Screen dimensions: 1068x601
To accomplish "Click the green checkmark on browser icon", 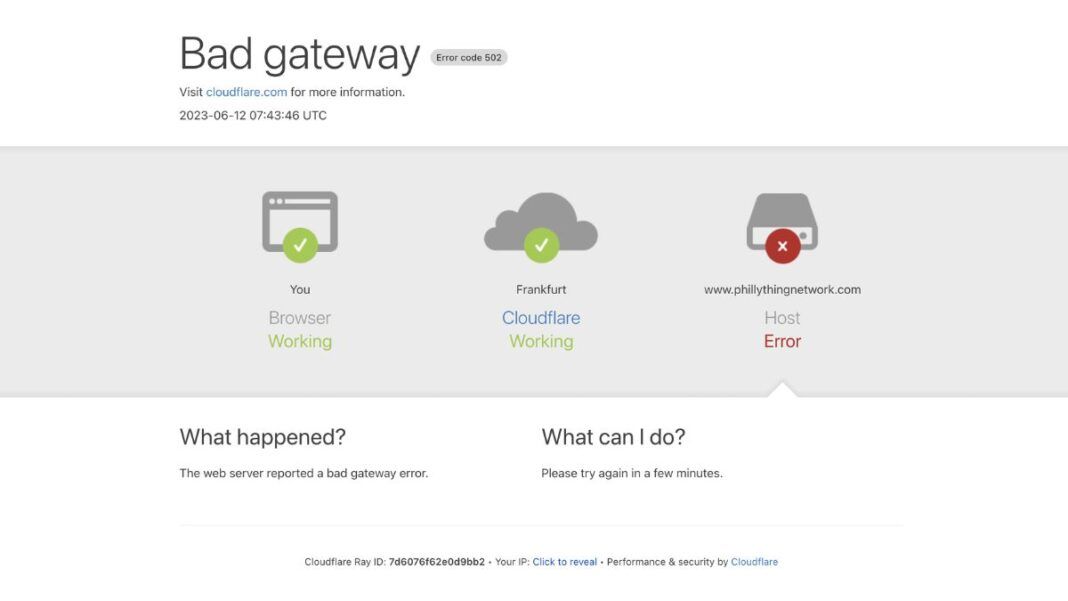I will click(300, 245).
